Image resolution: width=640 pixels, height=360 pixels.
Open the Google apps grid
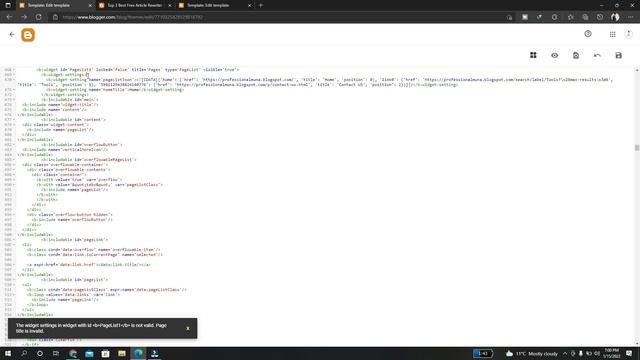(612, 35)
